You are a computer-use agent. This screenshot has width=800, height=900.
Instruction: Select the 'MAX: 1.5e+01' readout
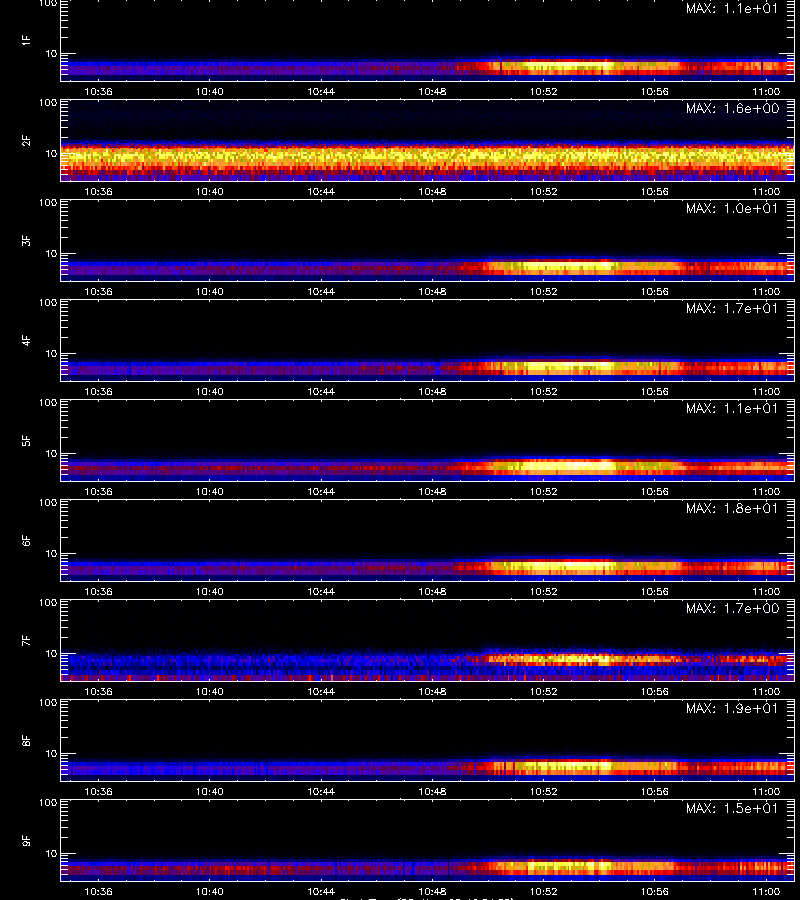click(732, 808)
